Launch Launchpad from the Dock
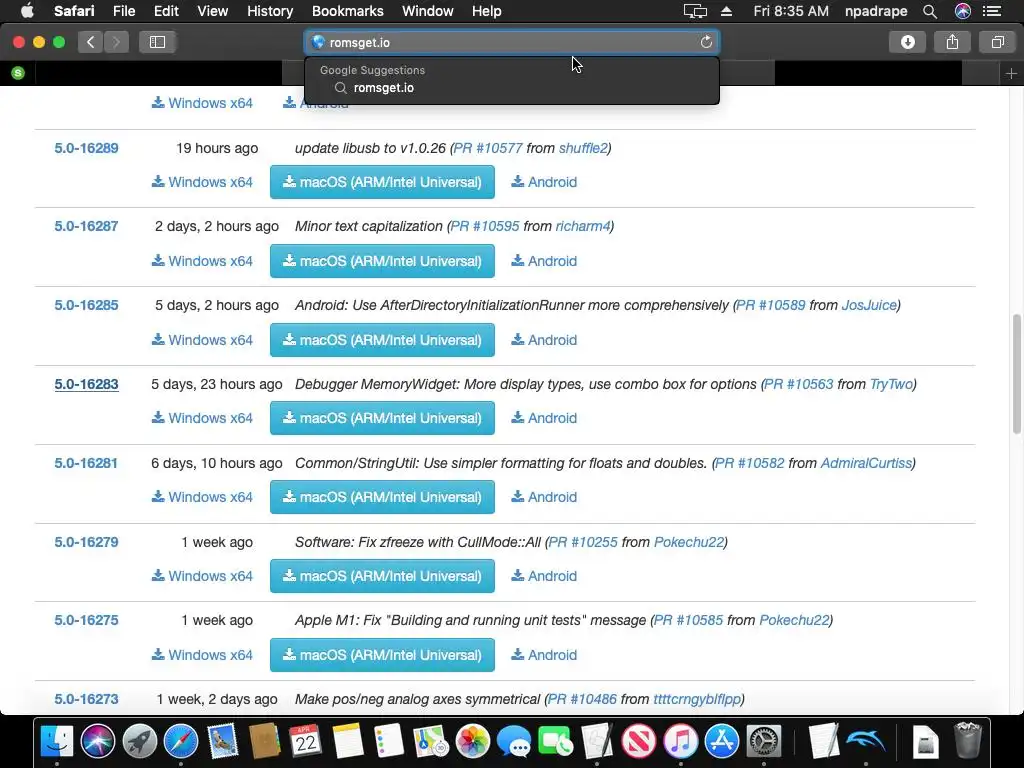The width and height of the screenshot is (1024, 768). [x=139, y=741]
